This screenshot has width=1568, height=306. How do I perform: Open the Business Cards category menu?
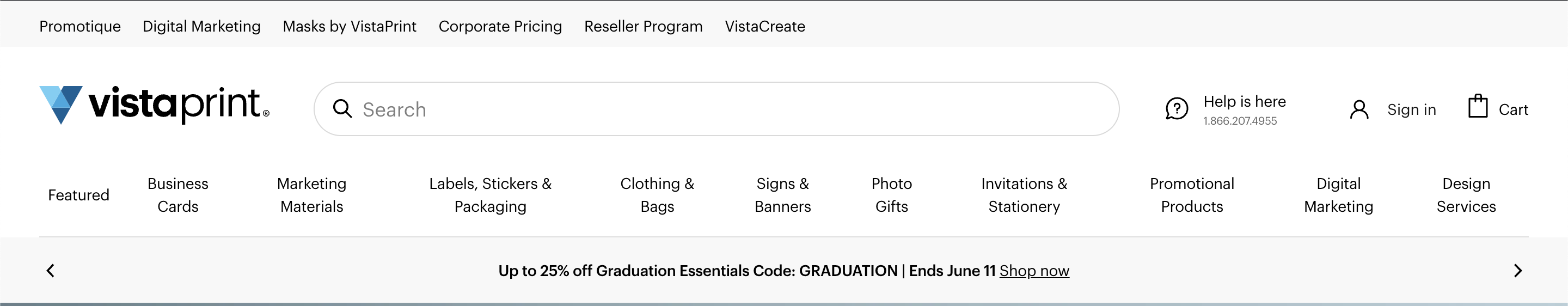coord(177,195)
